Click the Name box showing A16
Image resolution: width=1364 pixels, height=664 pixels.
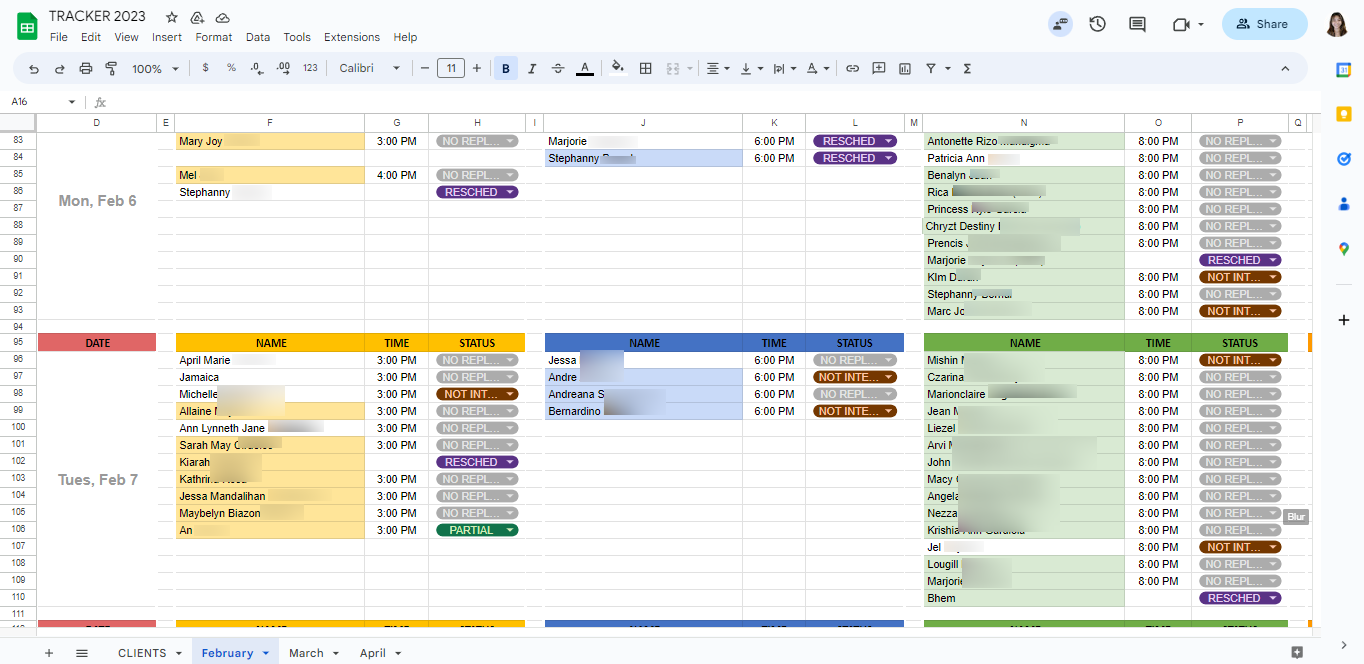click(x=36, y=102)
